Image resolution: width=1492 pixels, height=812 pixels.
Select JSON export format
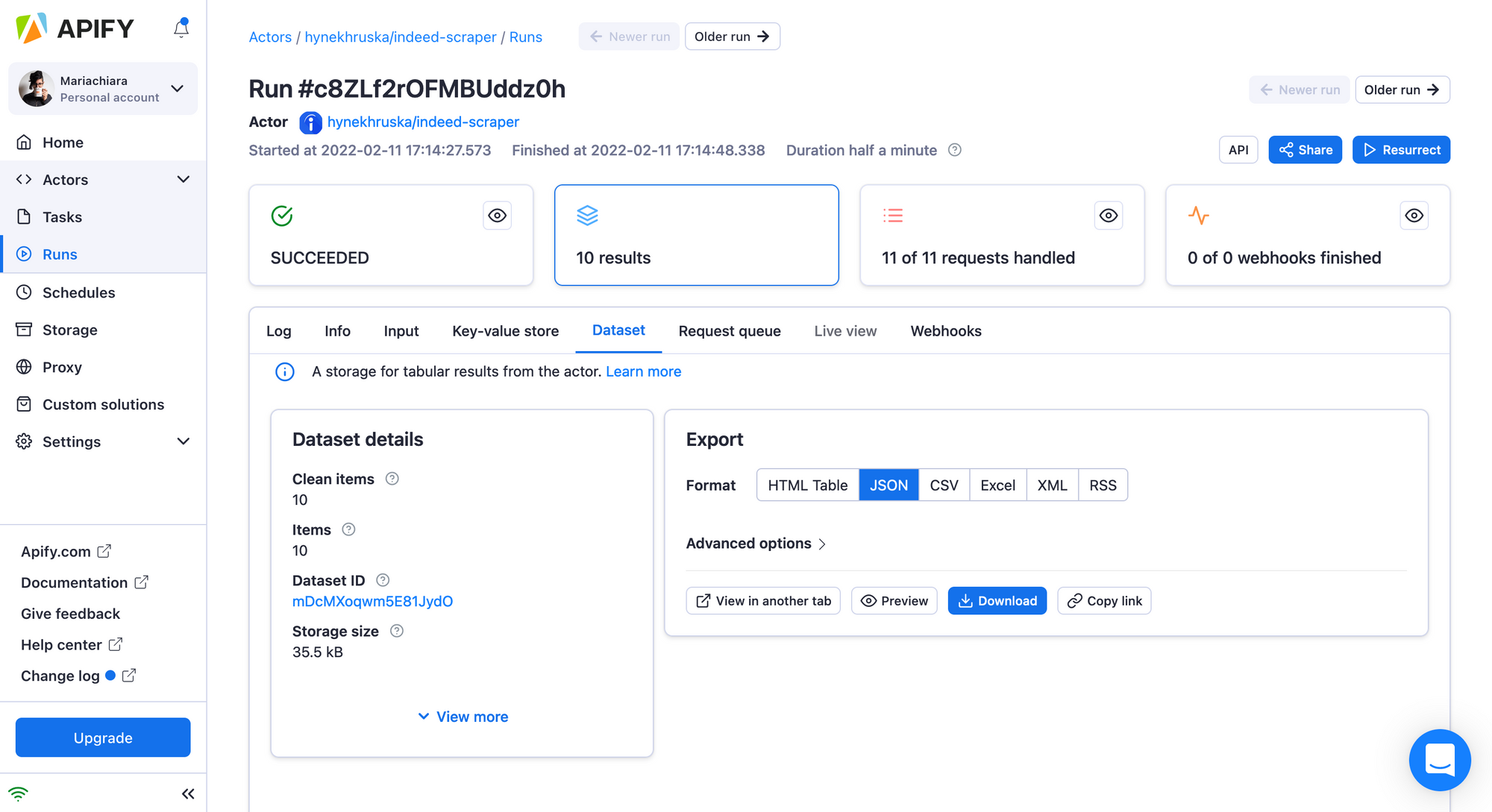pyautogui.click(x=887, y=484)
